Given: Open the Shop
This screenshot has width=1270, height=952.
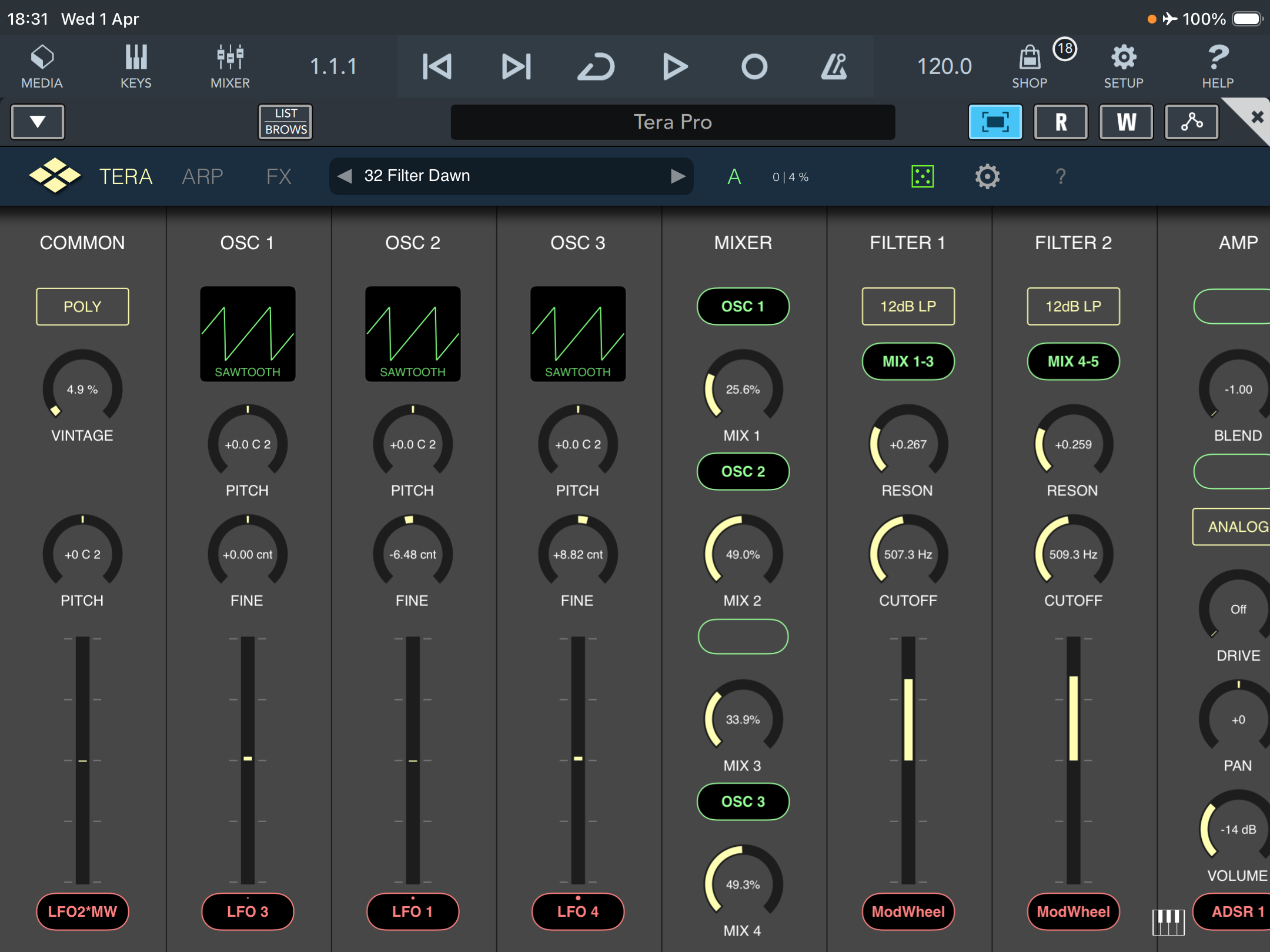Looking at the screenshot, I should (1030, 66).
